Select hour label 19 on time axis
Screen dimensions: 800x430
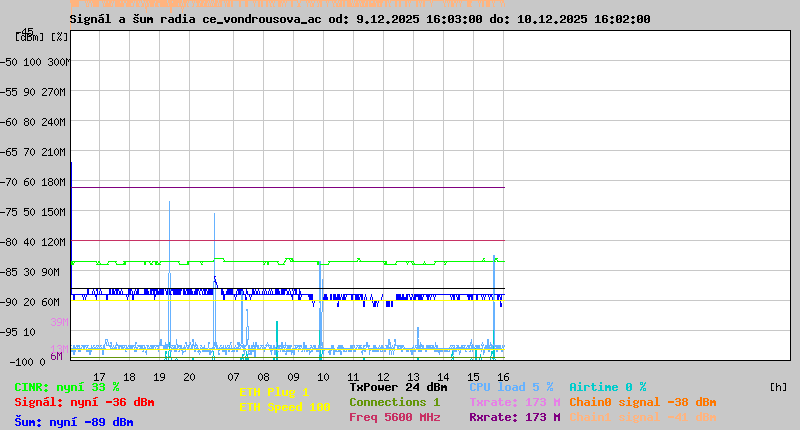tap(159, 377)
